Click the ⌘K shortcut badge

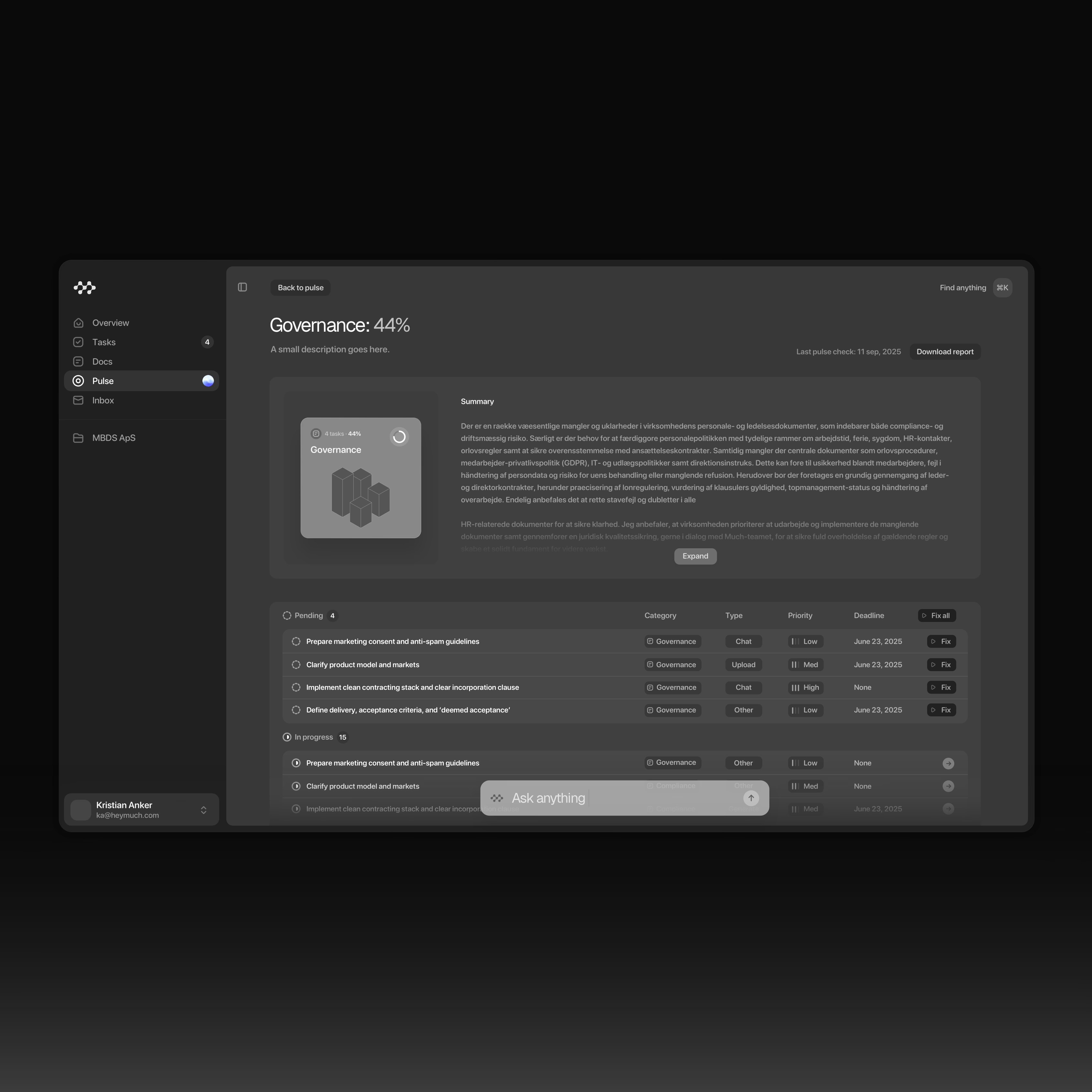pos(1002,288)
